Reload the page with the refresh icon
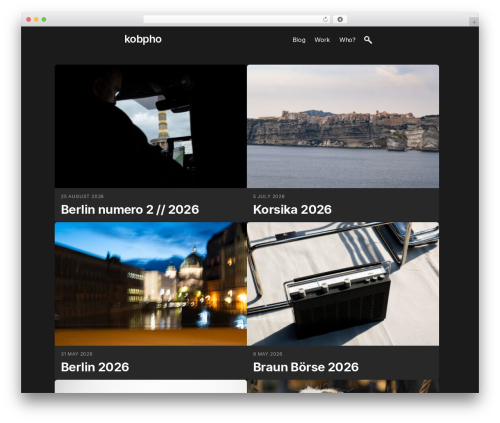This screenshot has width=500, height=423. point(325,20)
